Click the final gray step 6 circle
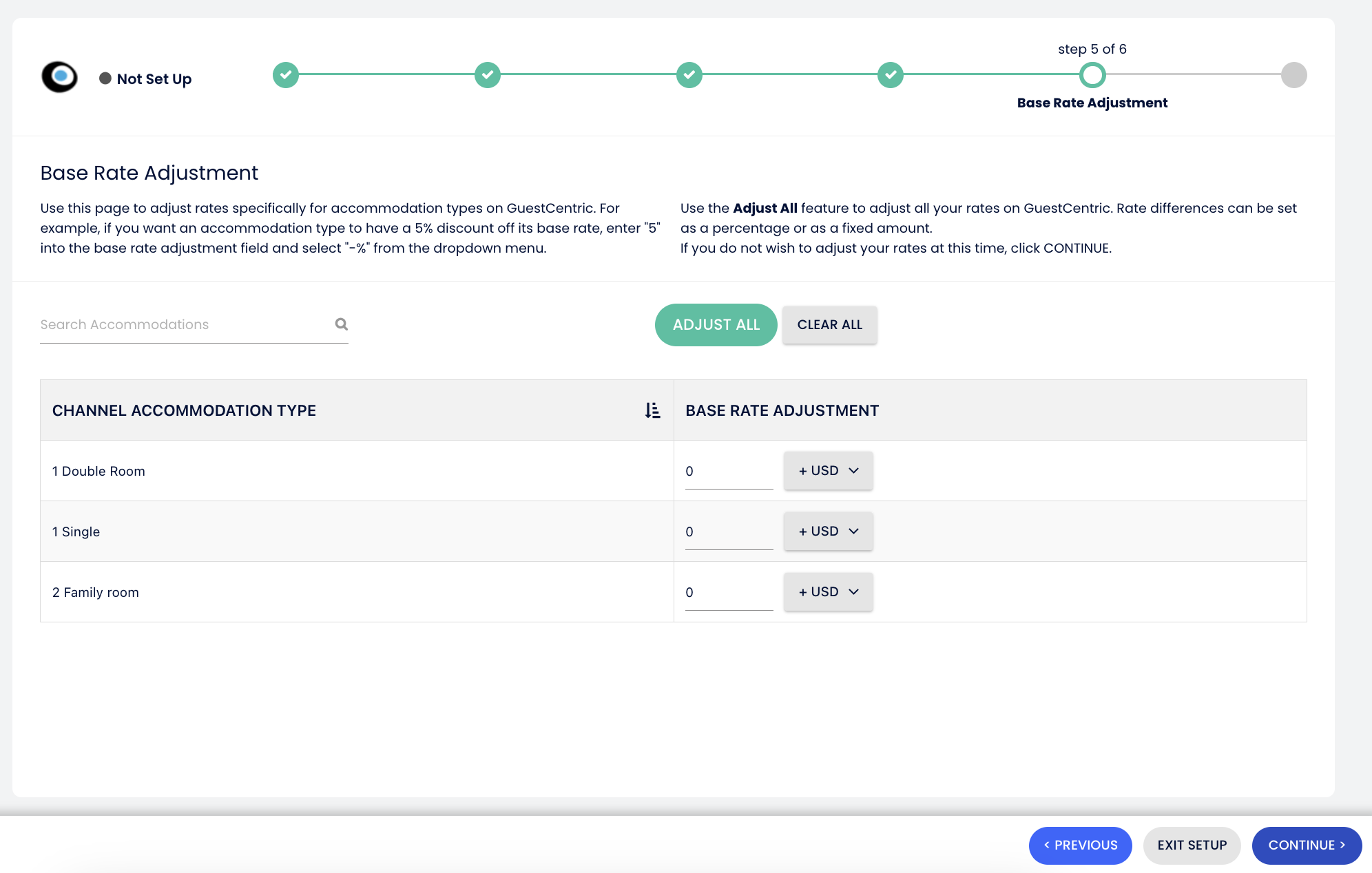Image resolution: width=1372 pixels, height=873 pixels. pyautogui.click(x=1293, y=75)
